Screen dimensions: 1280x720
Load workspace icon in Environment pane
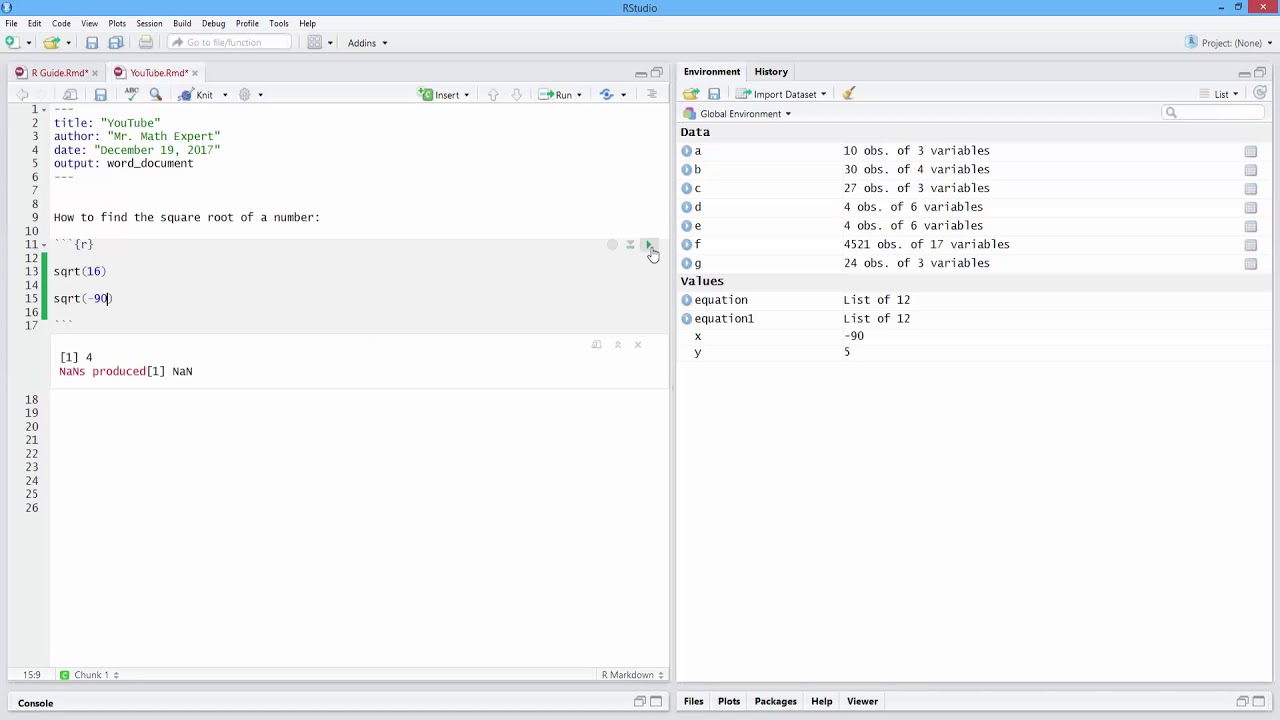(691, 94)
